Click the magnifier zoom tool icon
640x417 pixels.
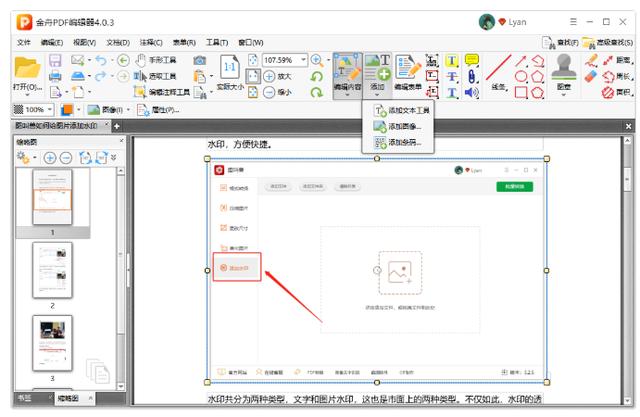pos(317,60)
